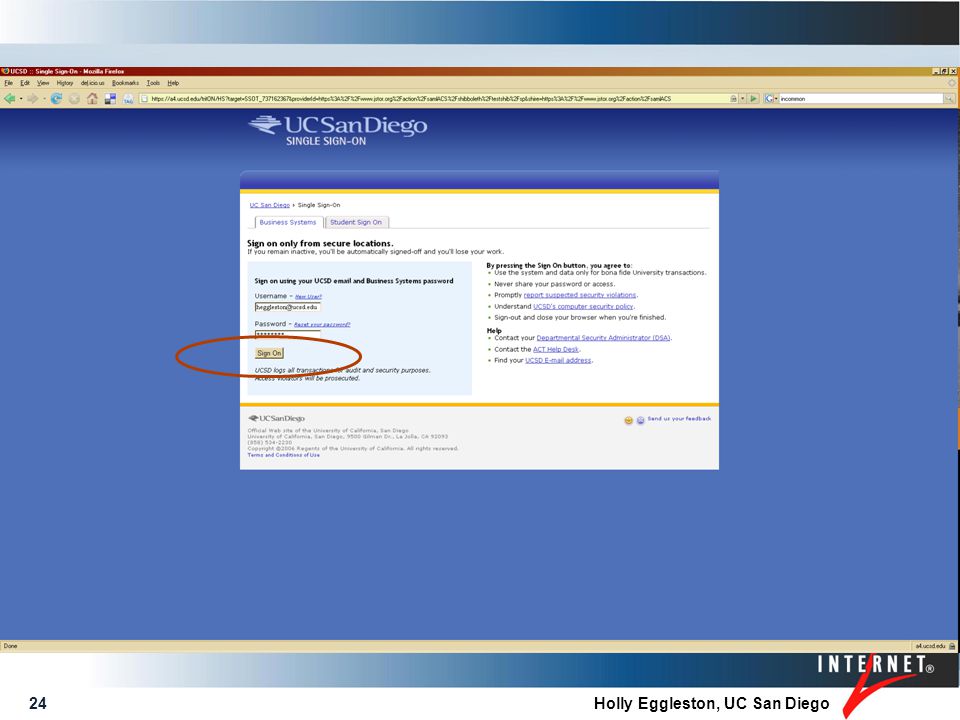Minimize the Firefox window

click(936, 72)
